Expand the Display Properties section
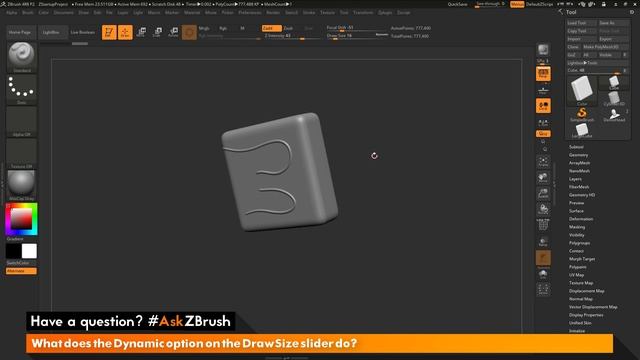This screenshot has width=640, height=360. click(x=586, y=315)
